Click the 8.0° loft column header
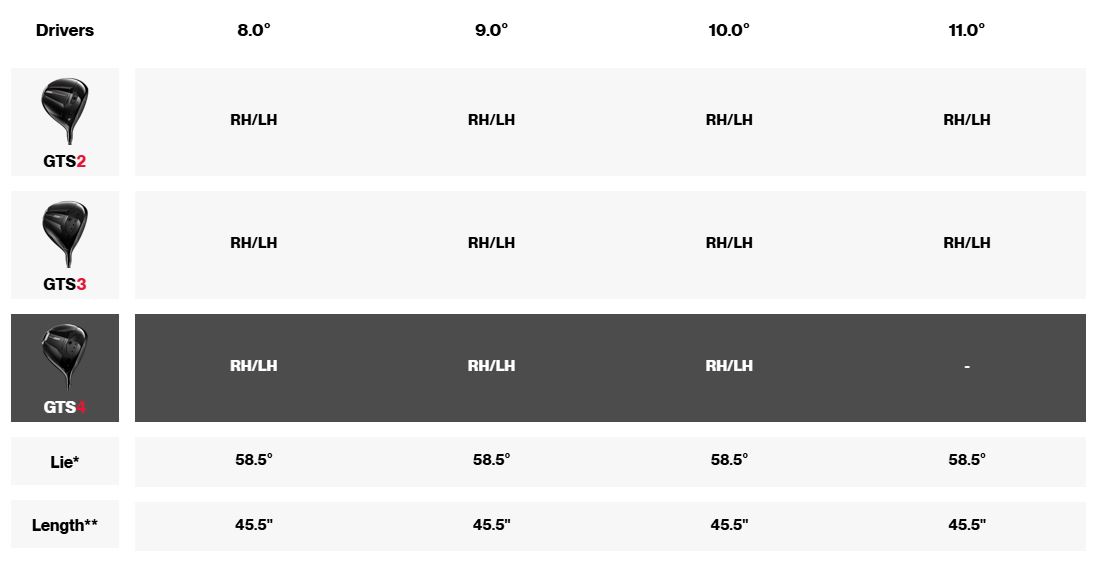1100x566 pixels. point(254,30)
